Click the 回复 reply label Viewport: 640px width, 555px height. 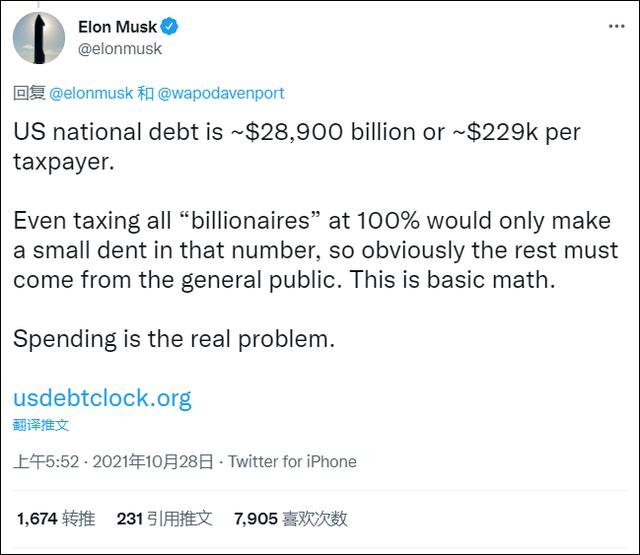pyautogui.click(x=29, y=93)
